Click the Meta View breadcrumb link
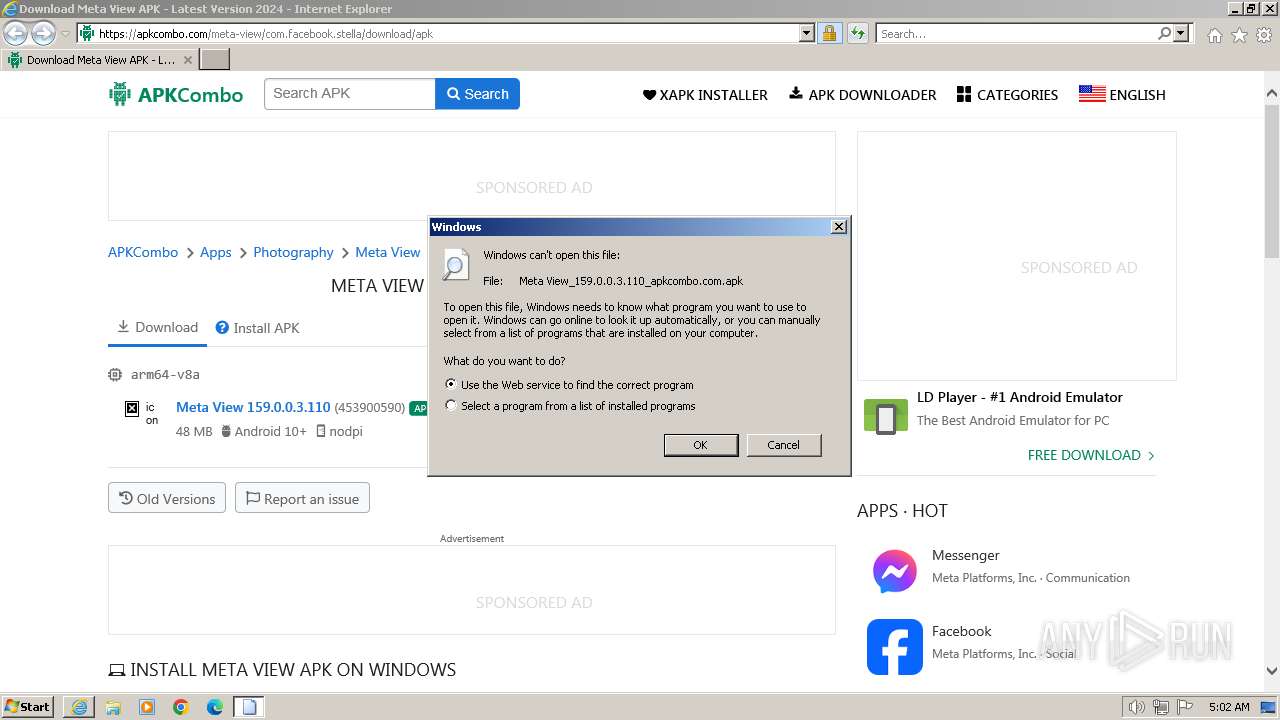Image resolution: width=1280 pixels, height=720 pixels. (387, 253)
